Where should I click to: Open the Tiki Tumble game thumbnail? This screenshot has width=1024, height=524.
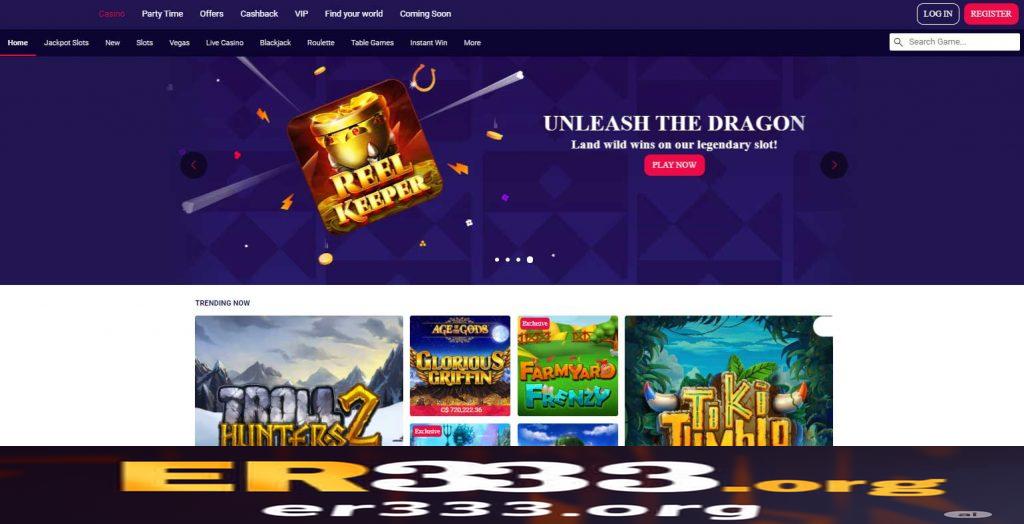click(729, 381)
